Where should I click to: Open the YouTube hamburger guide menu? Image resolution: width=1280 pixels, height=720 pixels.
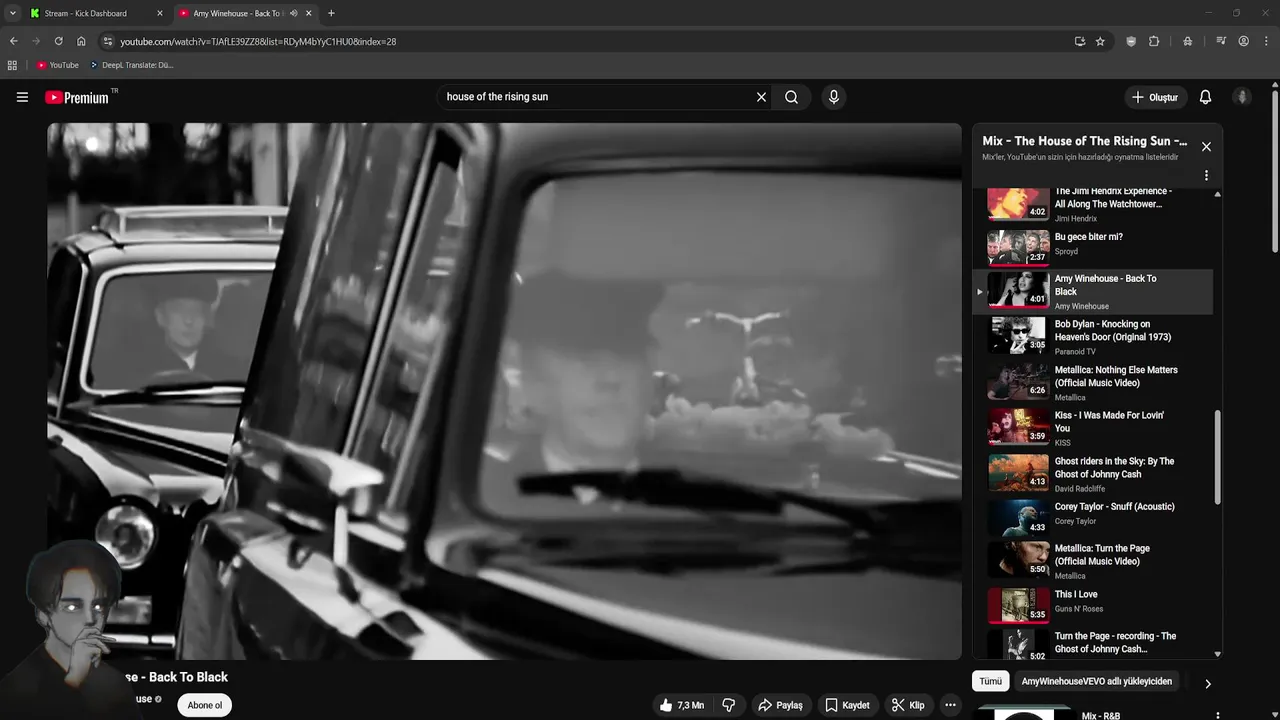22,97
